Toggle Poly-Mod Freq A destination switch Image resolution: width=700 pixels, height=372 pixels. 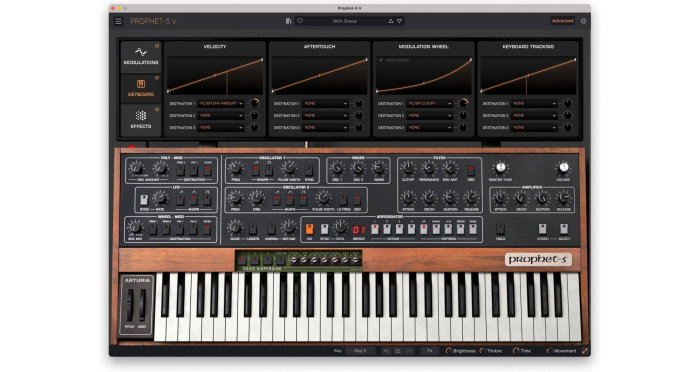coord(181,171)
